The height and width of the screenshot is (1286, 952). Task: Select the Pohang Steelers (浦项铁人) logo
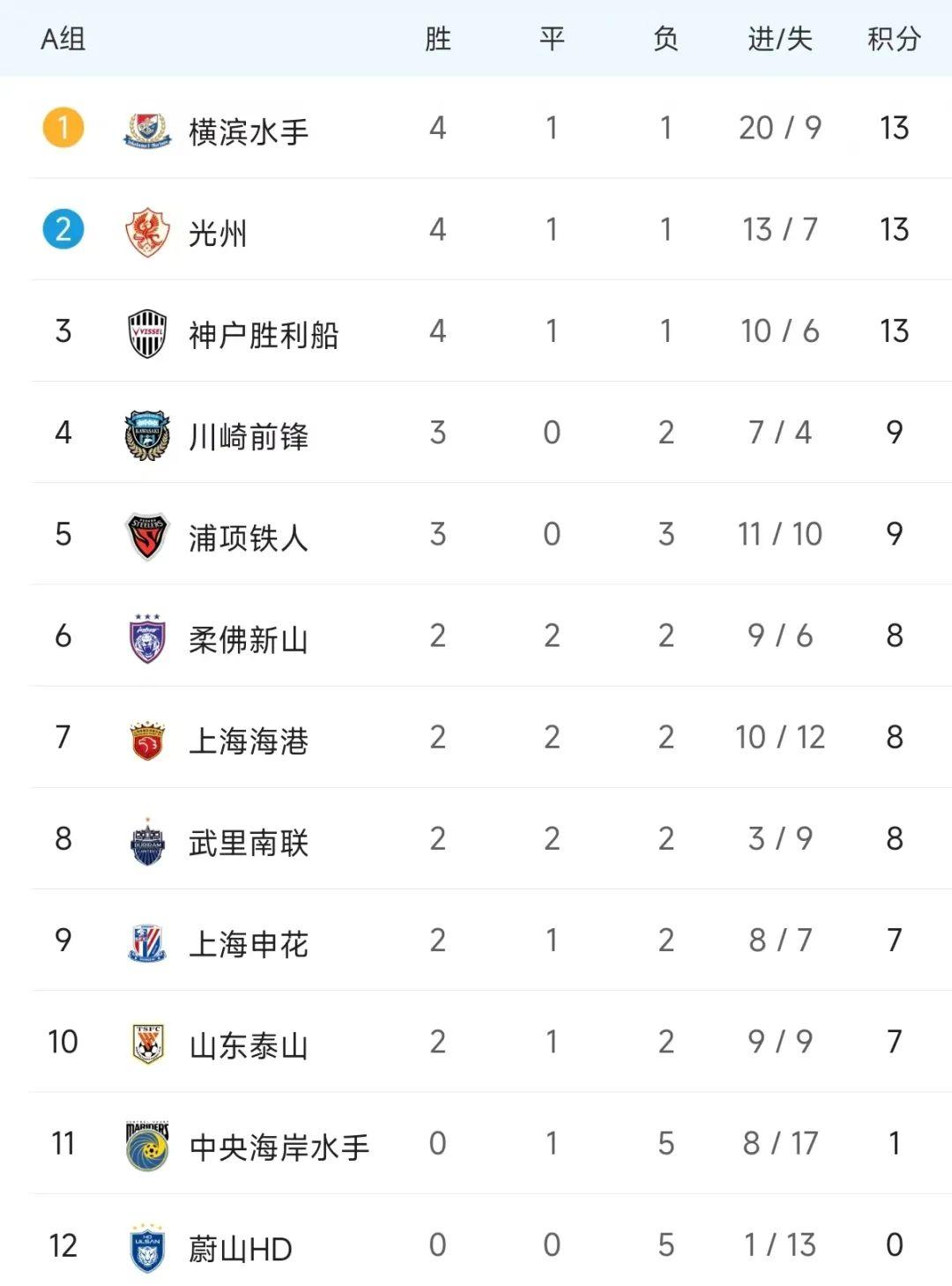point(147,537)
